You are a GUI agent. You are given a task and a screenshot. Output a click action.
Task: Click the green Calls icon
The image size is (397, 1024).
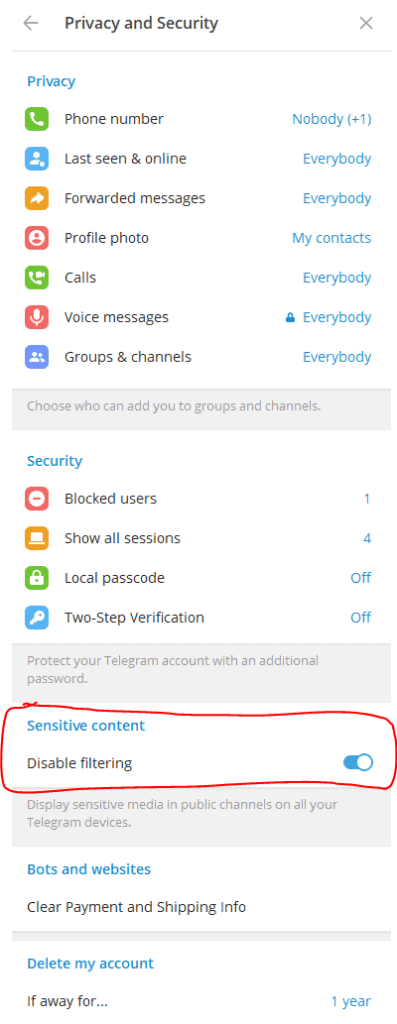[37, 278]
